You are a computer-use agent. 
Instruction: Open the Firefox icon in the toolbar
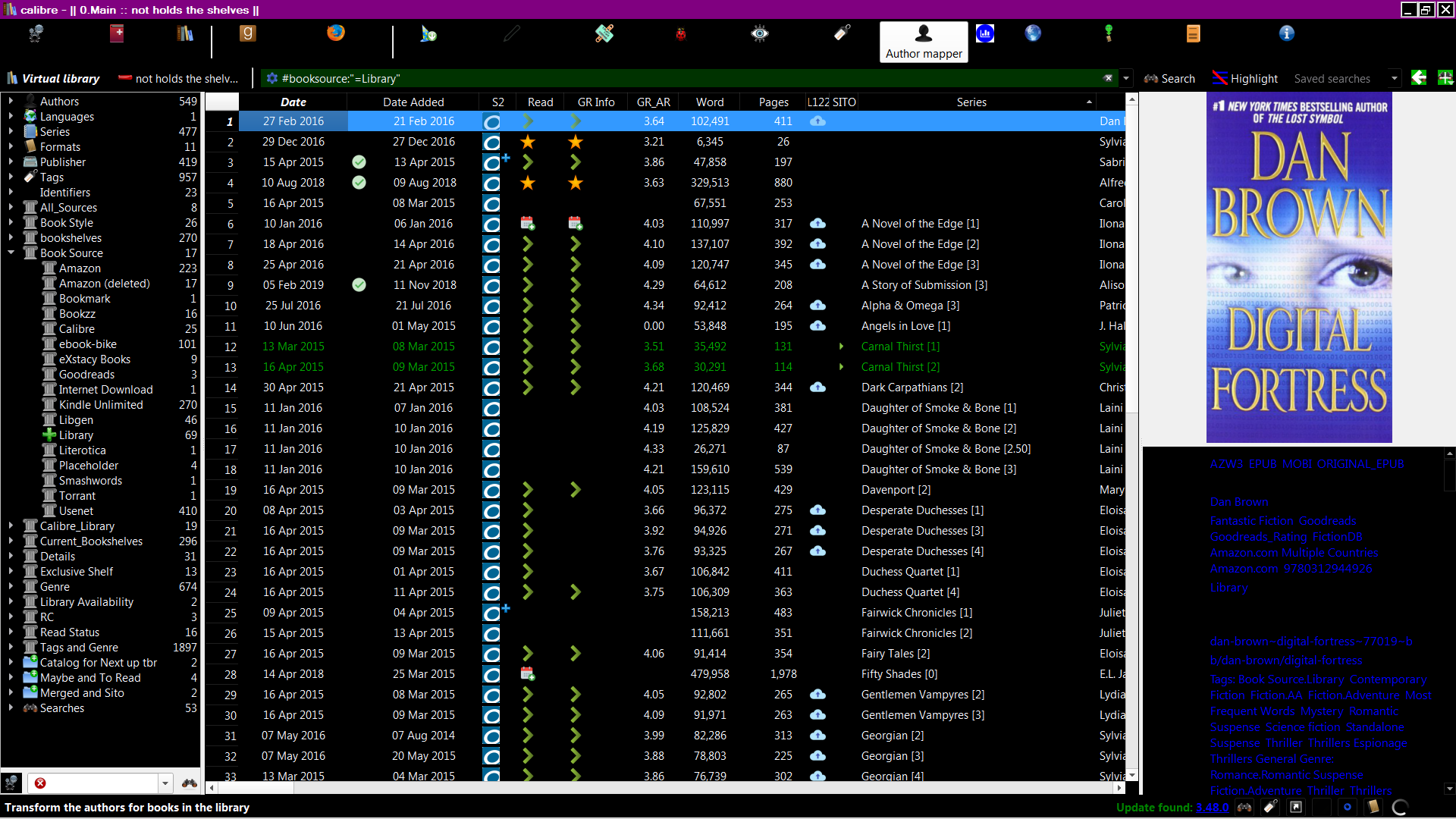(335, 33)
